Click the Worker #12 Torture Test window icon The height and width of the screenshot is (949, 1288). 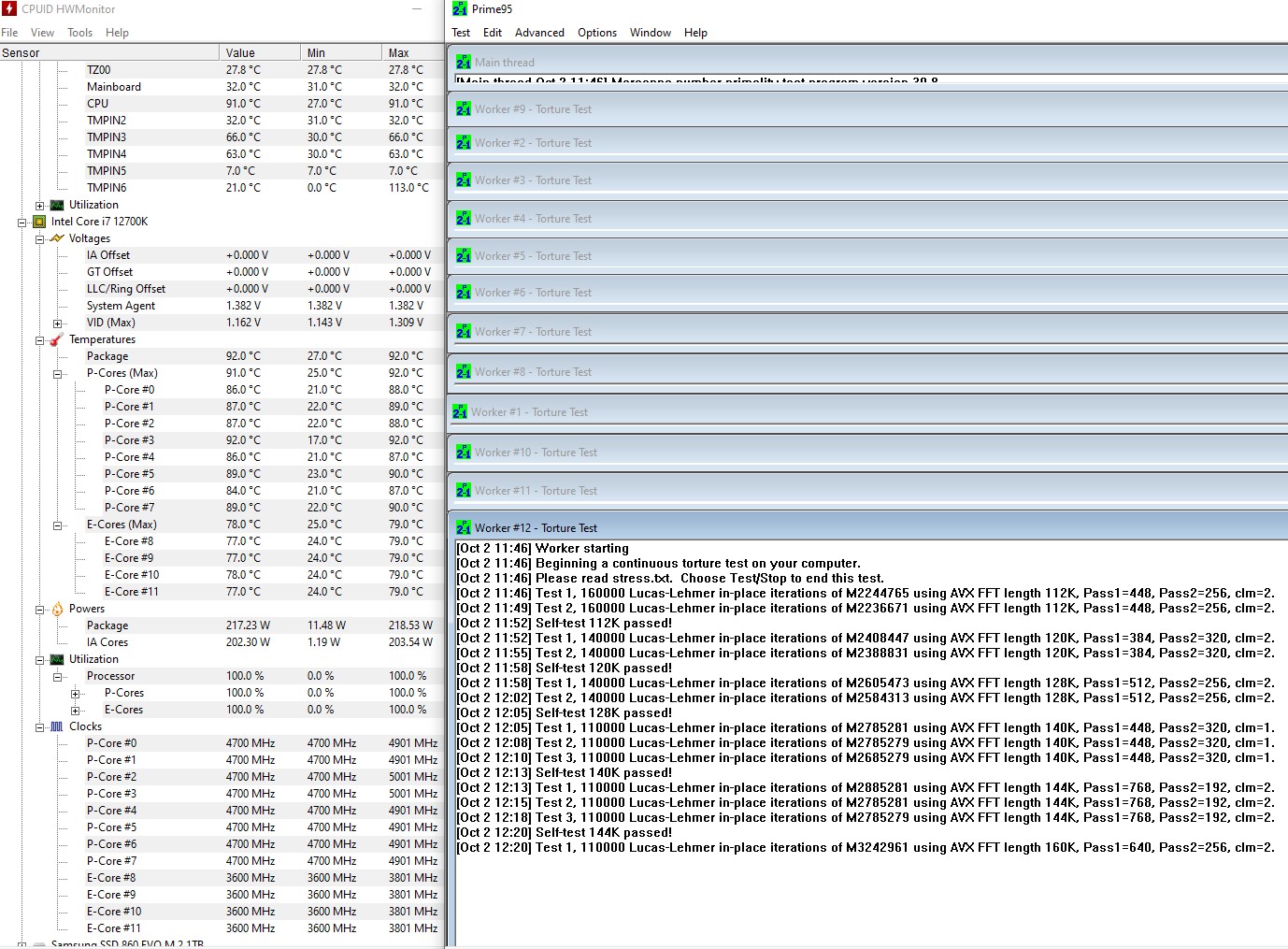(464, 528)
